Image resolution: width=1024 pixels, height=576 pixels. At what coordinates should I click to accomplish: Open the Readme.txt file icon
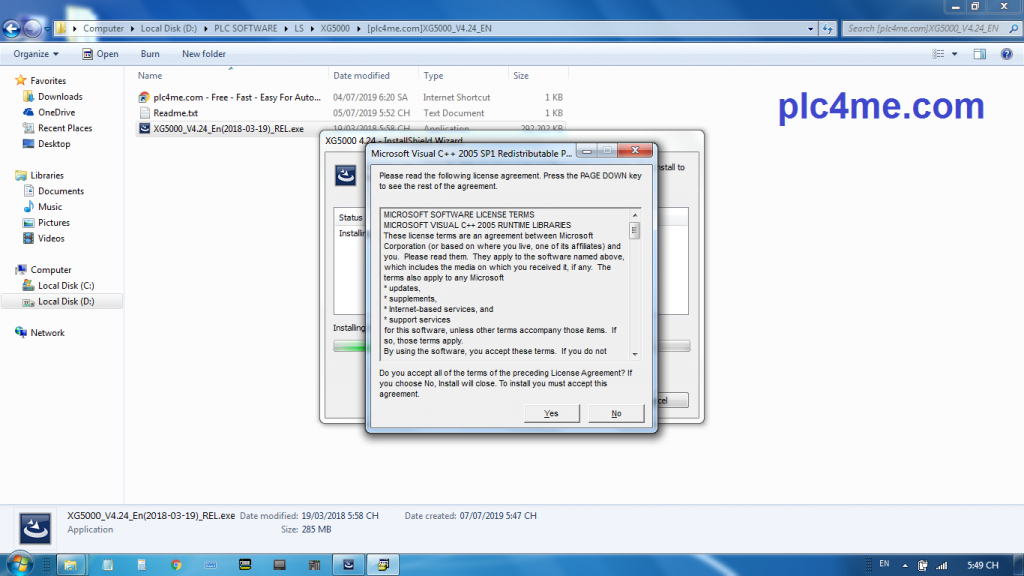[145, 113]
